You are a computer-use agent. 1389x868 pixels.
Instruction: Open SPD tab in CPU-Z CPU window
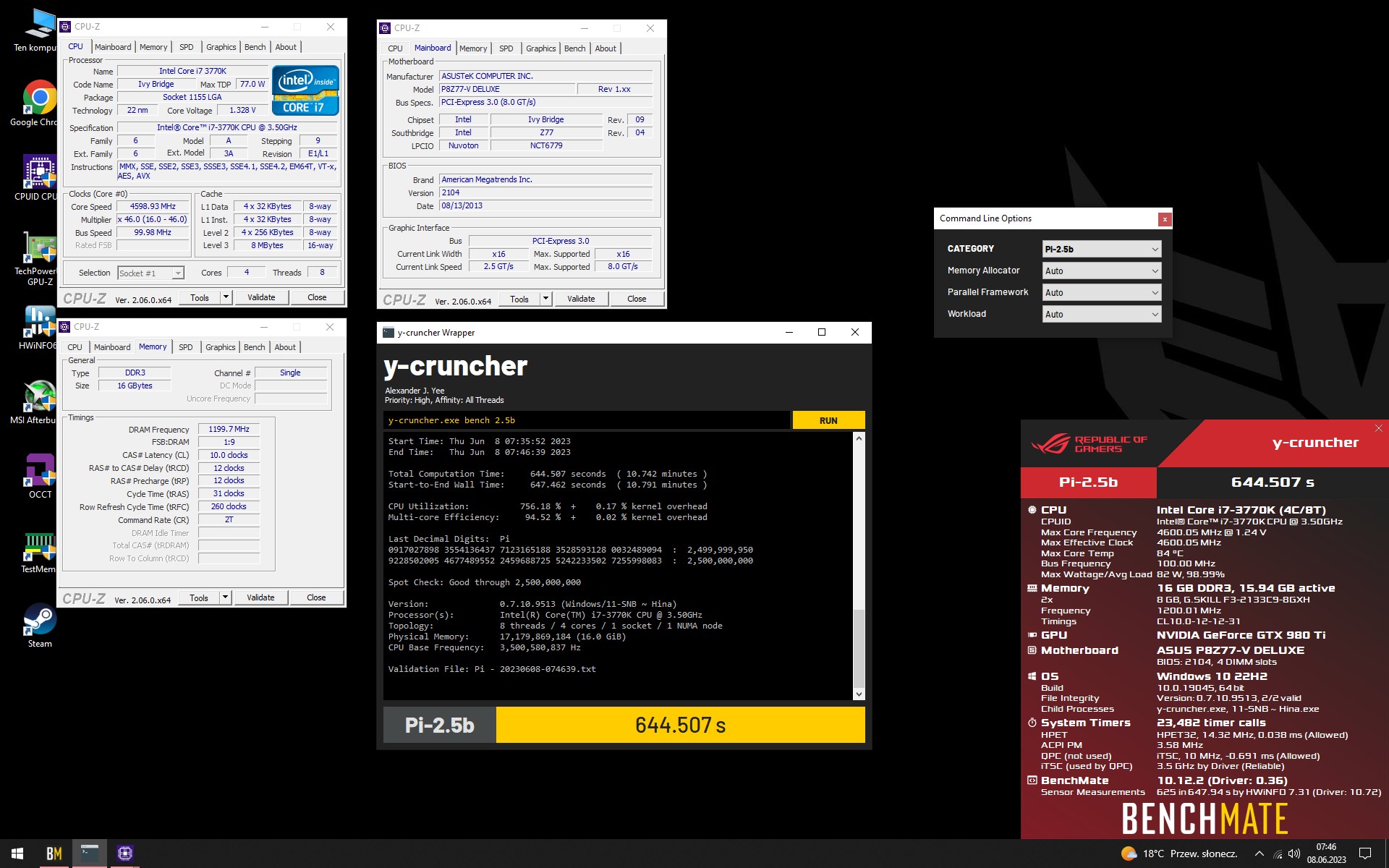click(x=187, y=47)
